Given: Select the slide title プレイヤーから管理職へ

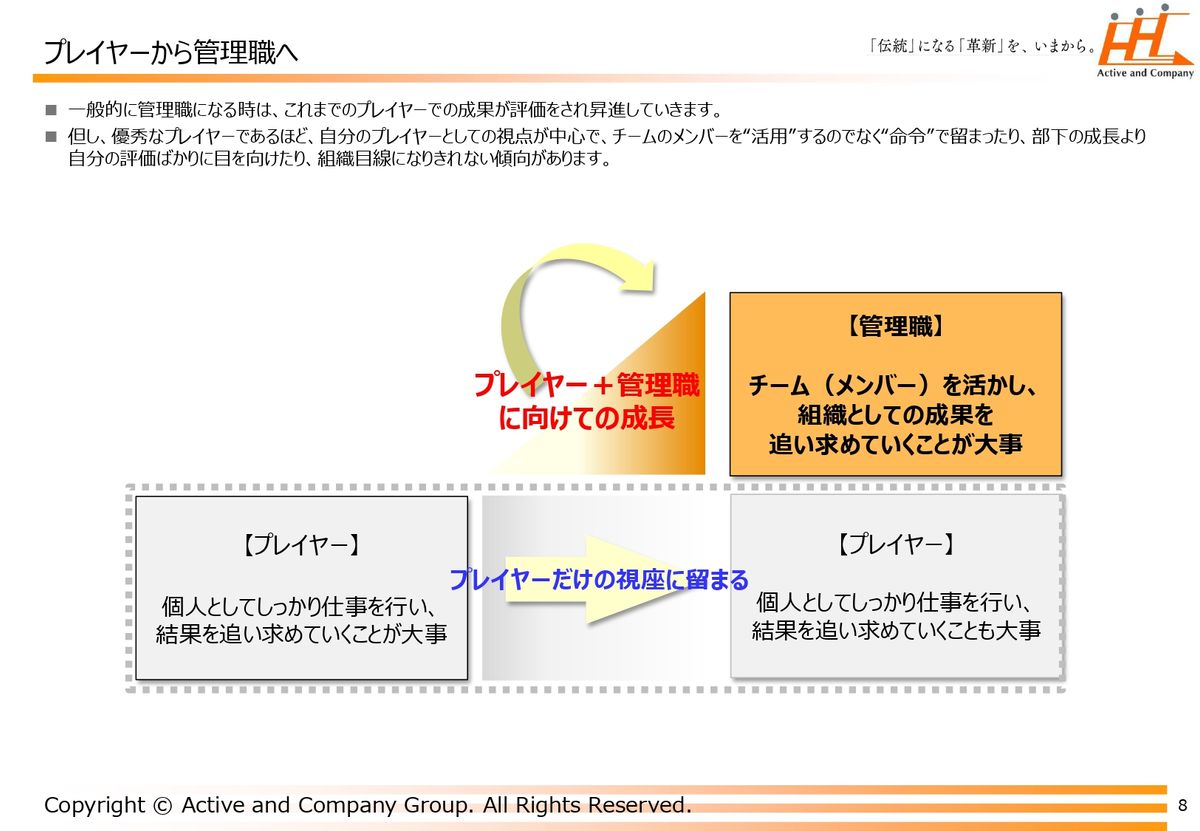Looking at the screenshot, I should coord(170,50).
